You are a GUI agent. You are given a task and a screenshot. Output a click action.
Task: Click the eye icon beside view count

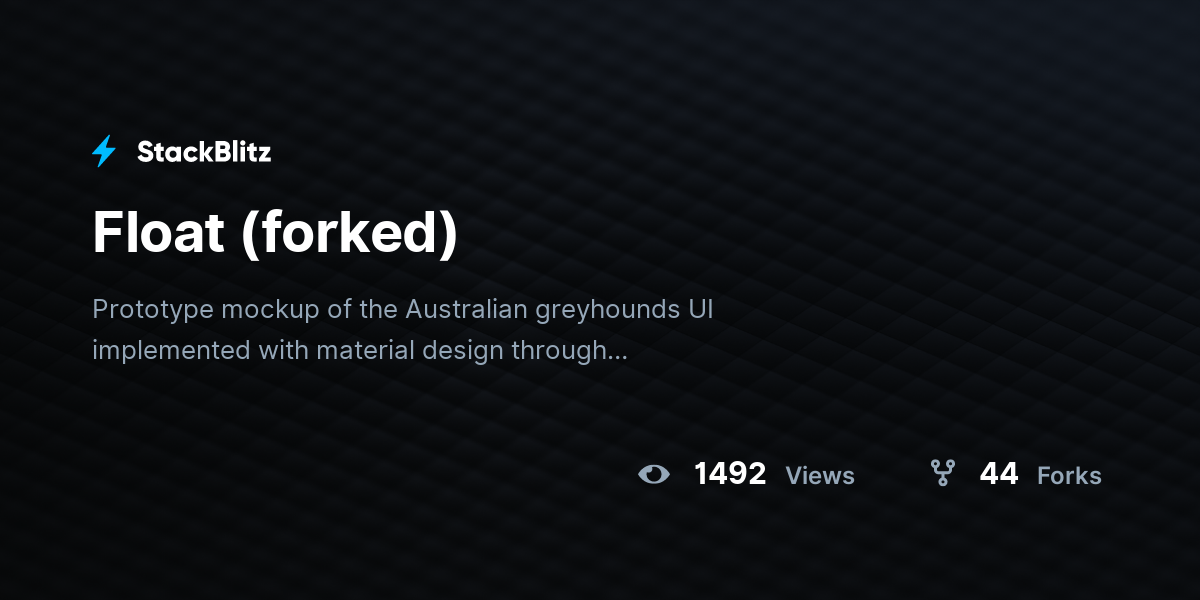[x=654, y=474]
